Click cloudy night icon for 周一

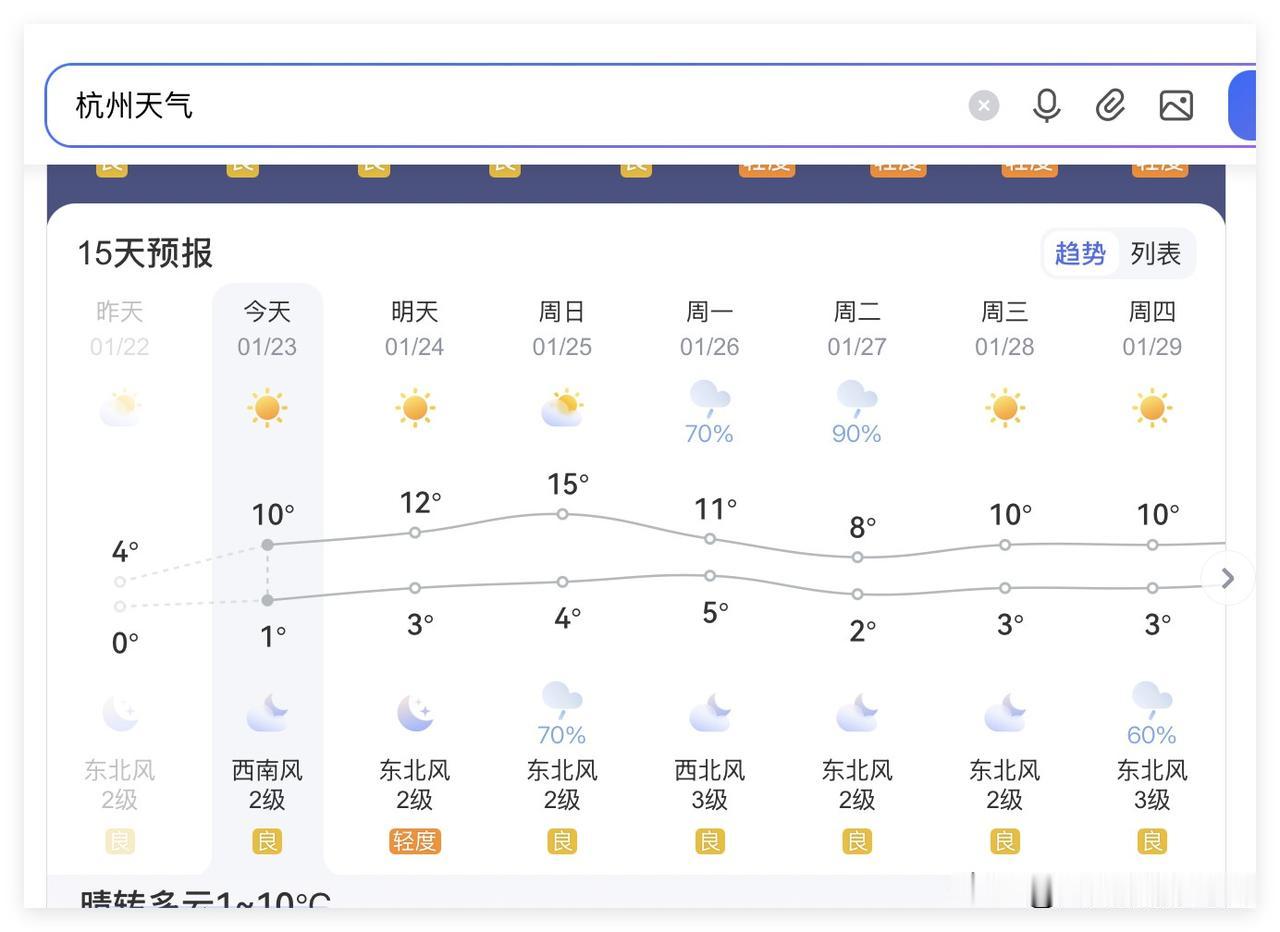[710, 713]
